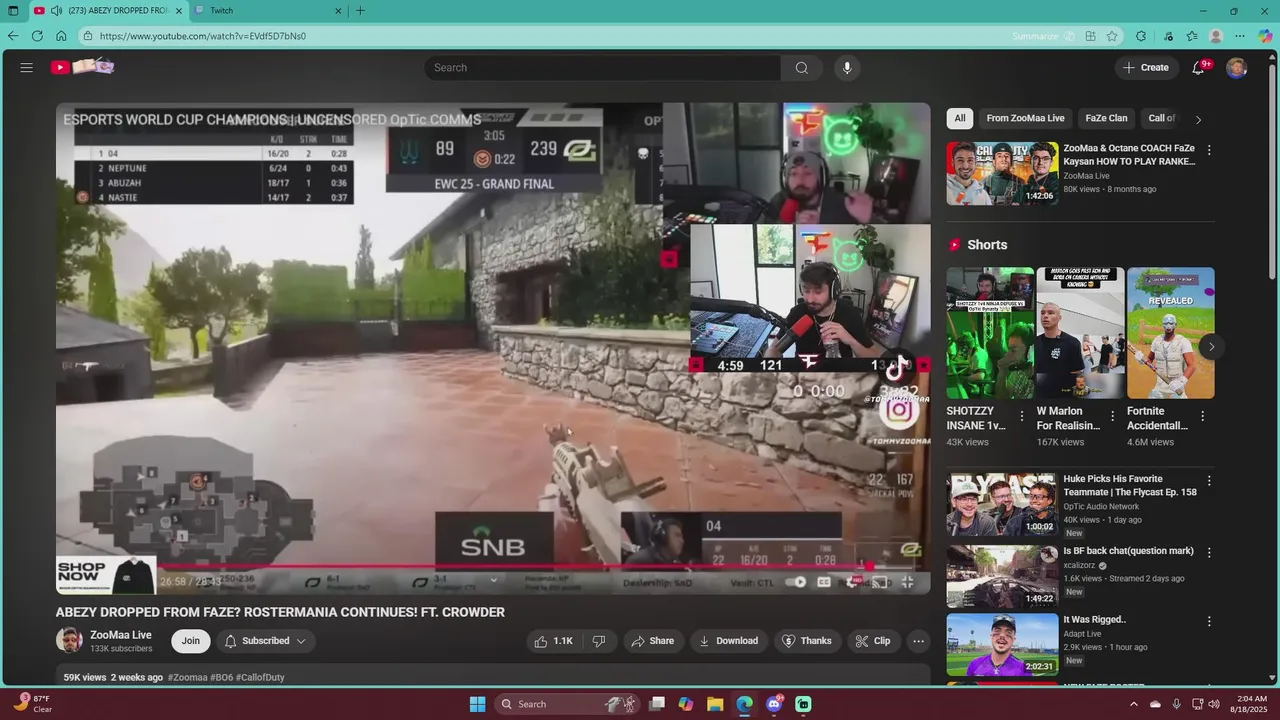Open video player settings gear
The width and height of the screenshot is (1280, 720).
pyautogui.click(x=852, y=582)
